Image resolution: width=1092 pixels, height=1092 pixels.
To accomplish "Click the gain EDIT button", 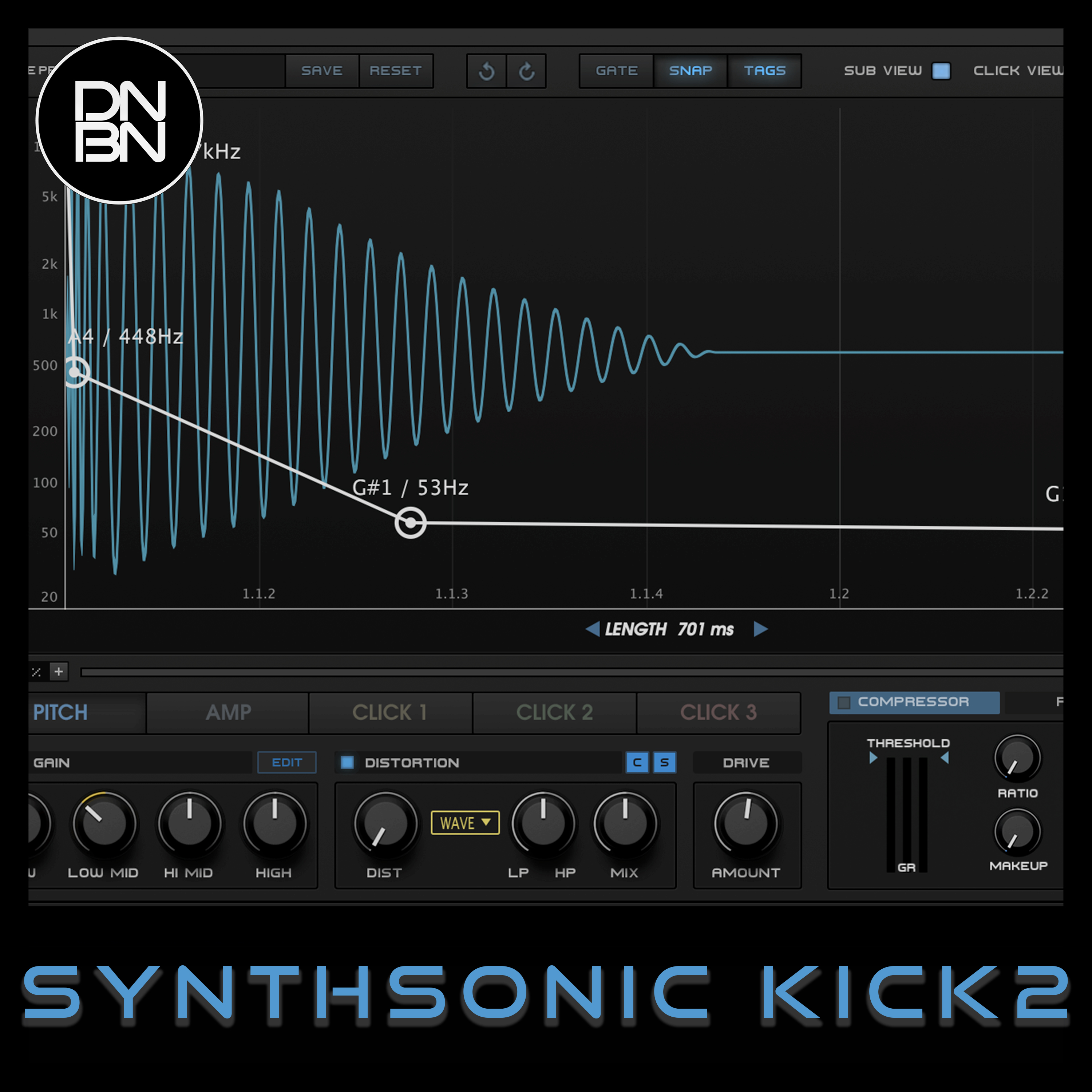I will 286,763.
